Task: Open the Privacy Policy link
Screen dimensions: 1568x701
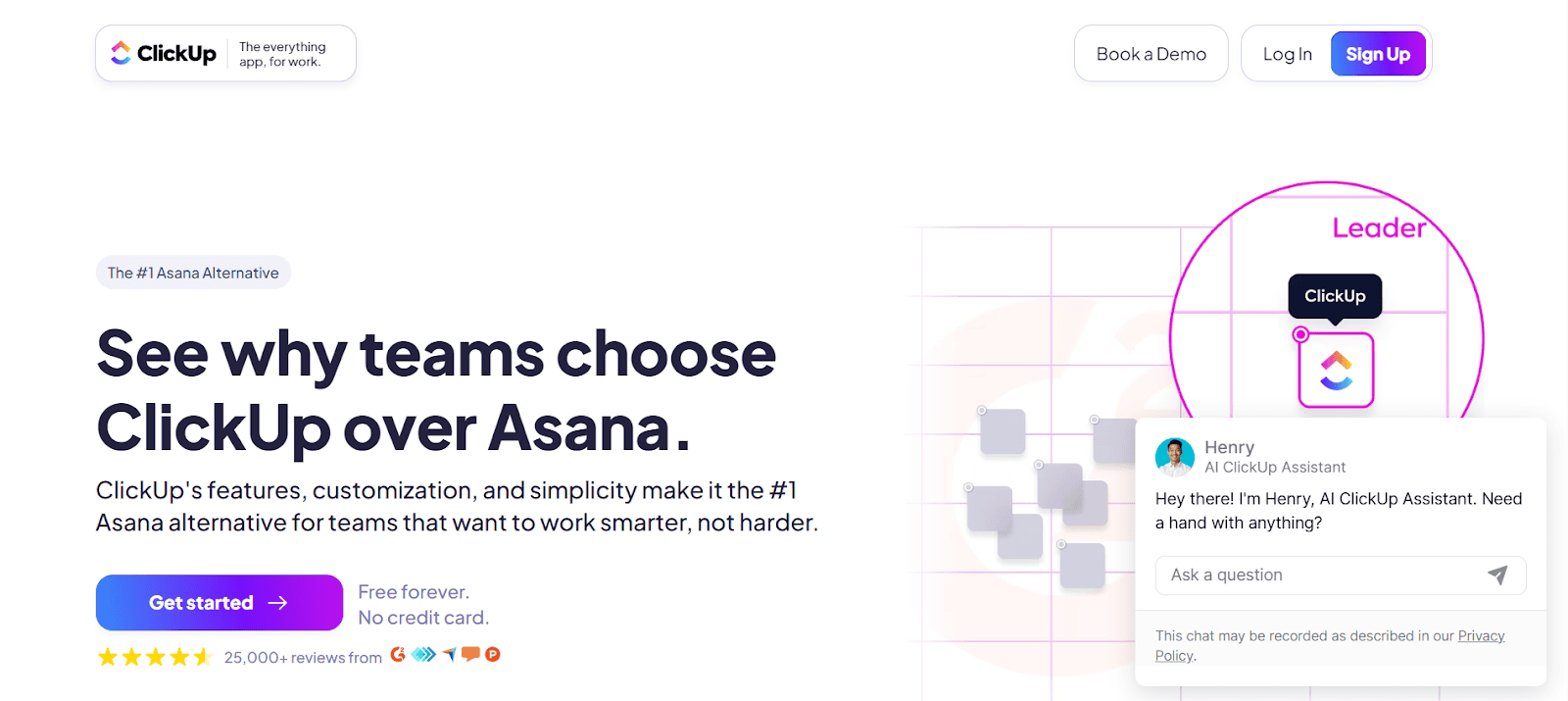Action: pos(1481,636)
